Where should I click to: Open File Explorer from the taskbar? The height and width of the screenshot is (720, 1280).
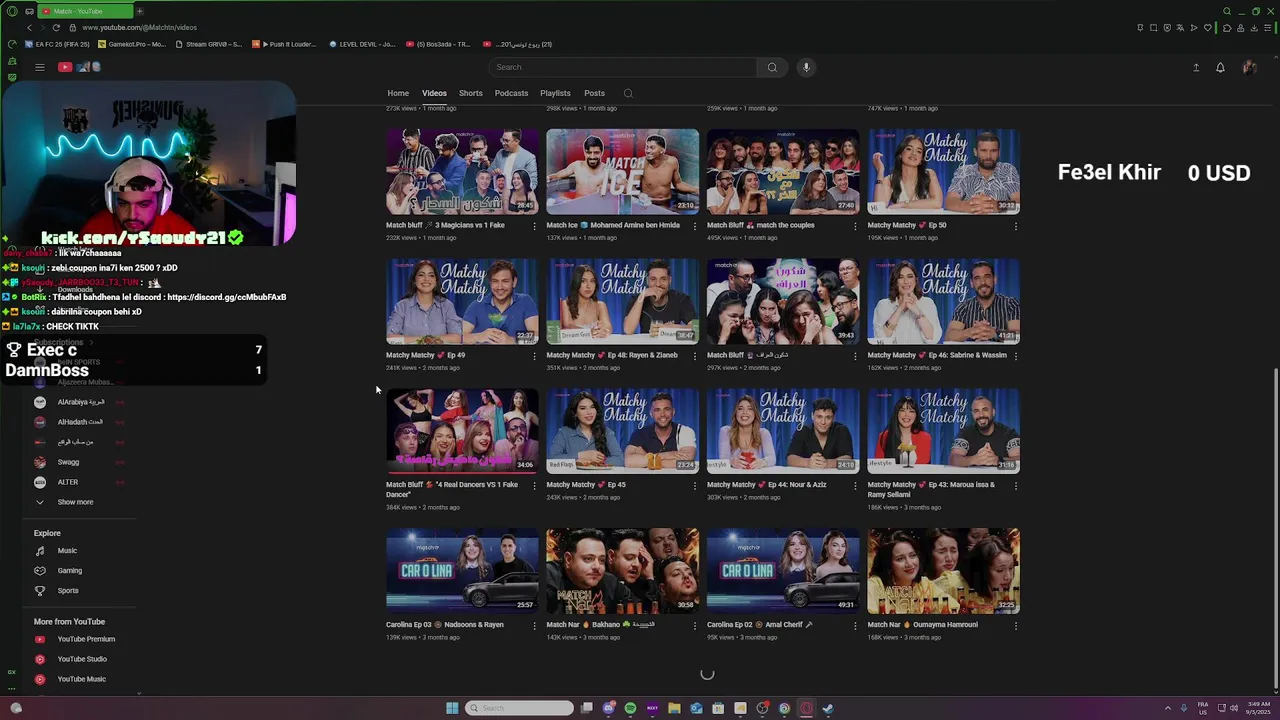[674, 708]
